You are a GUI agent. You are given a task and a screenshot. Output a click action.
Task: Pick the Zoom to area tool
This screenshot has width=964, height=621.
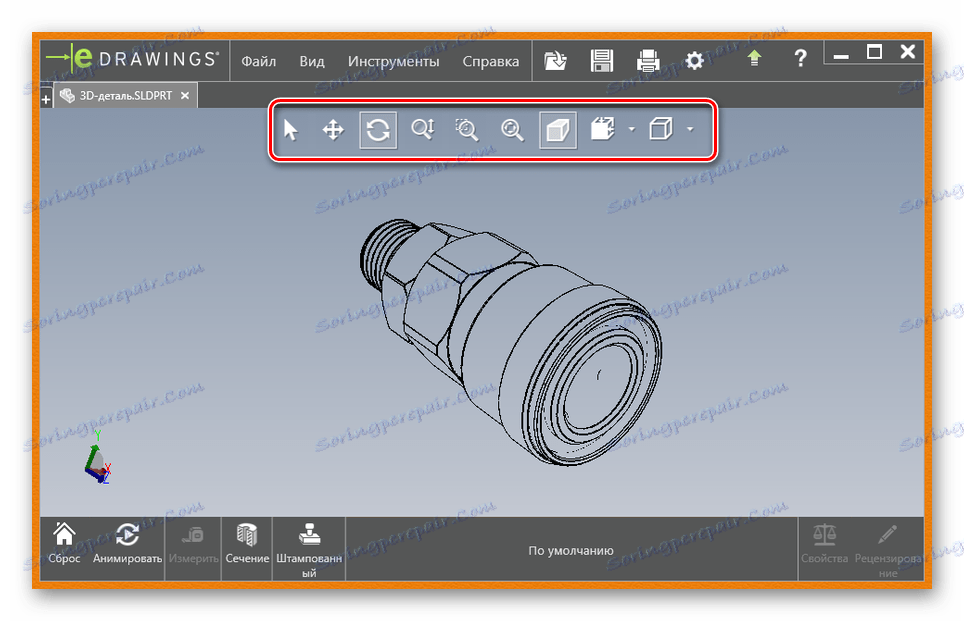point(467,130)
